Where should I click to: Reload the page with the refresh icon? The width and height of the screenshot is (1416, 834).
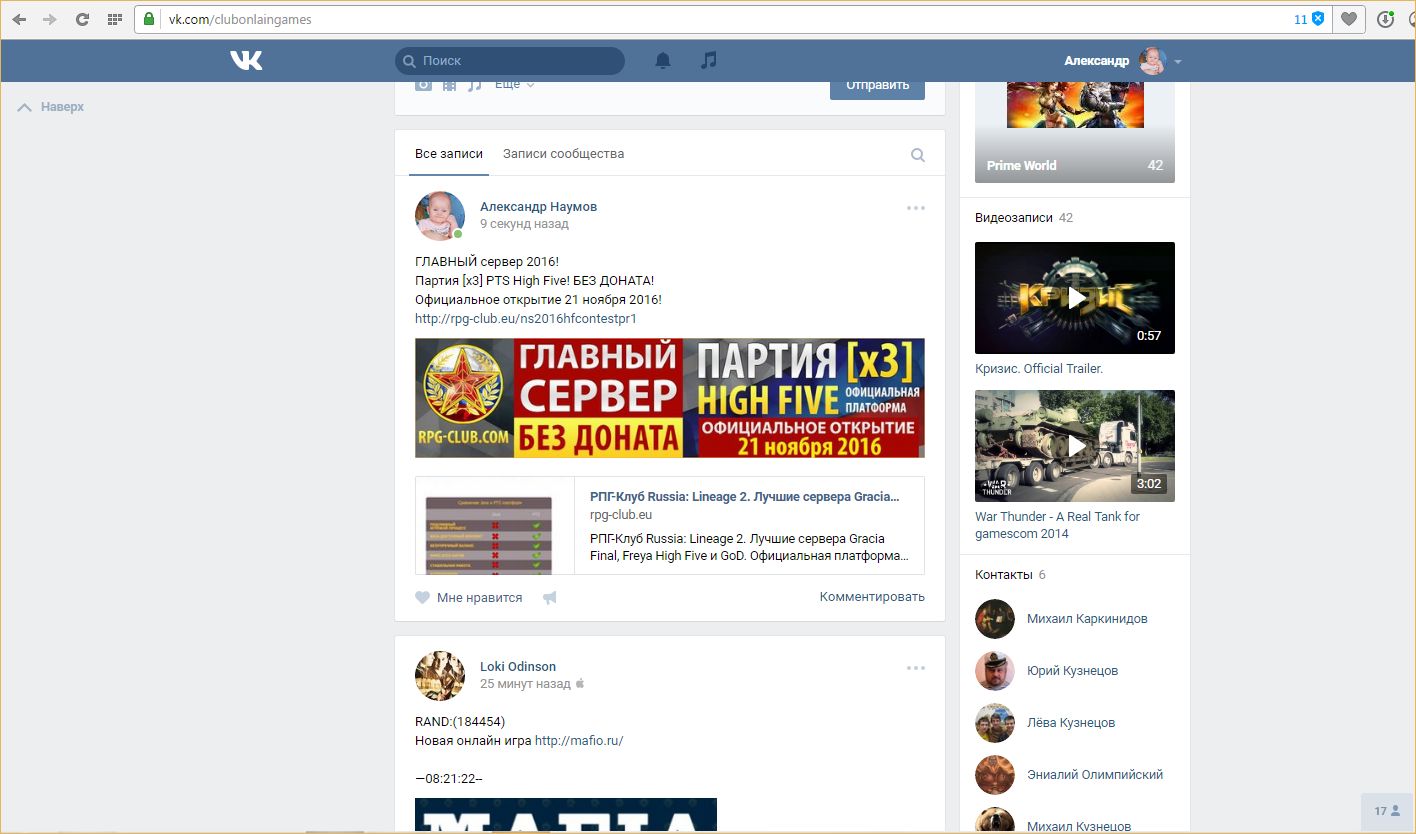tap(83, 19)
